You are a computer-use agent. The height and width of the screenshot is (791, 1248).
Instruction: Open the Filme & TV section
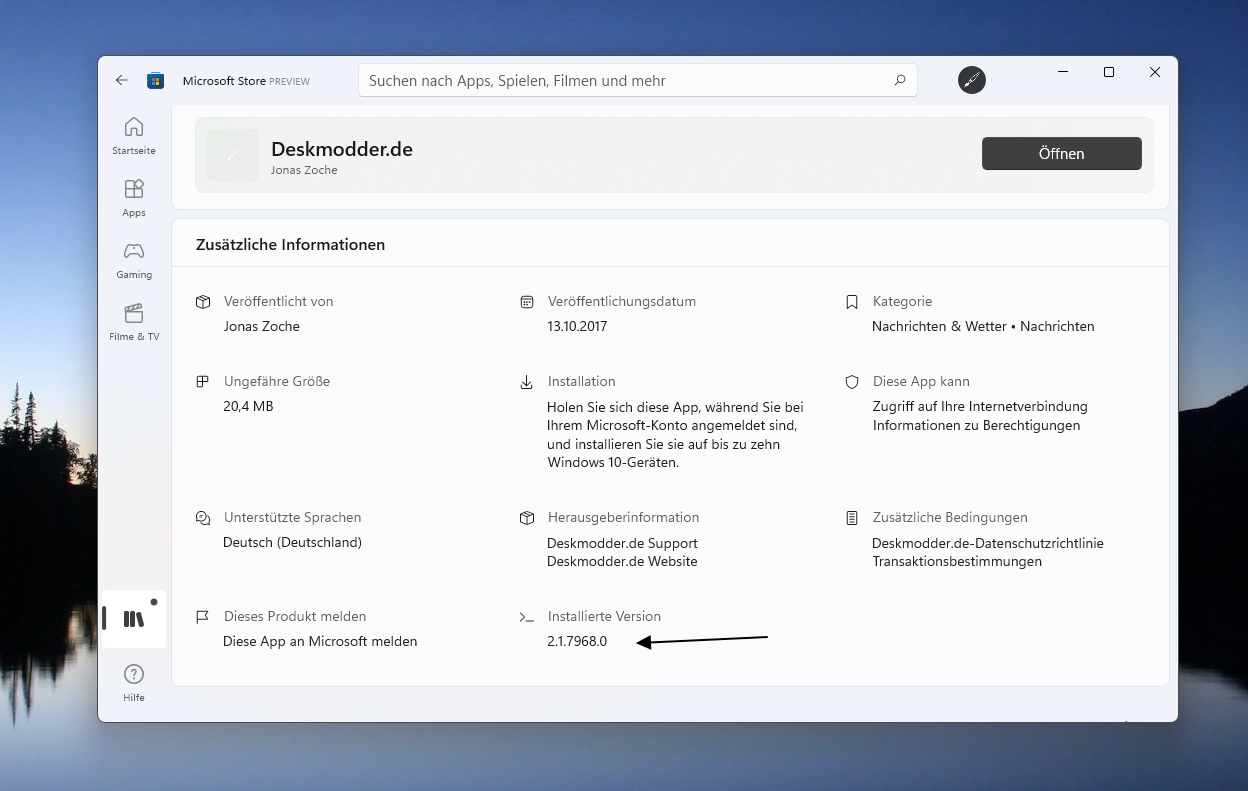click(x=133, y=322)
